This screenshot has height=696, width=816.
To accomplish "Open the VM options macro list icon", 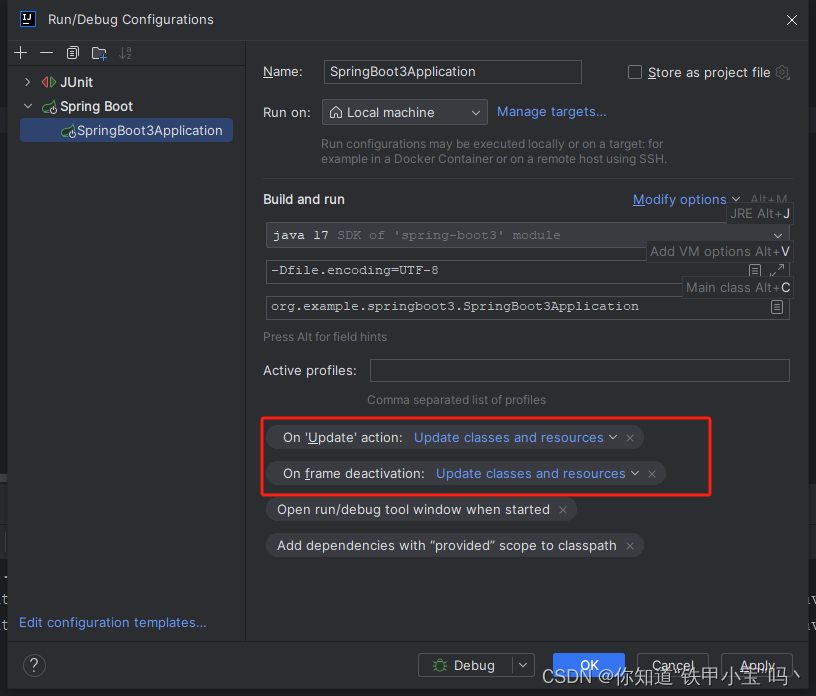I will [x=755, y=270].
